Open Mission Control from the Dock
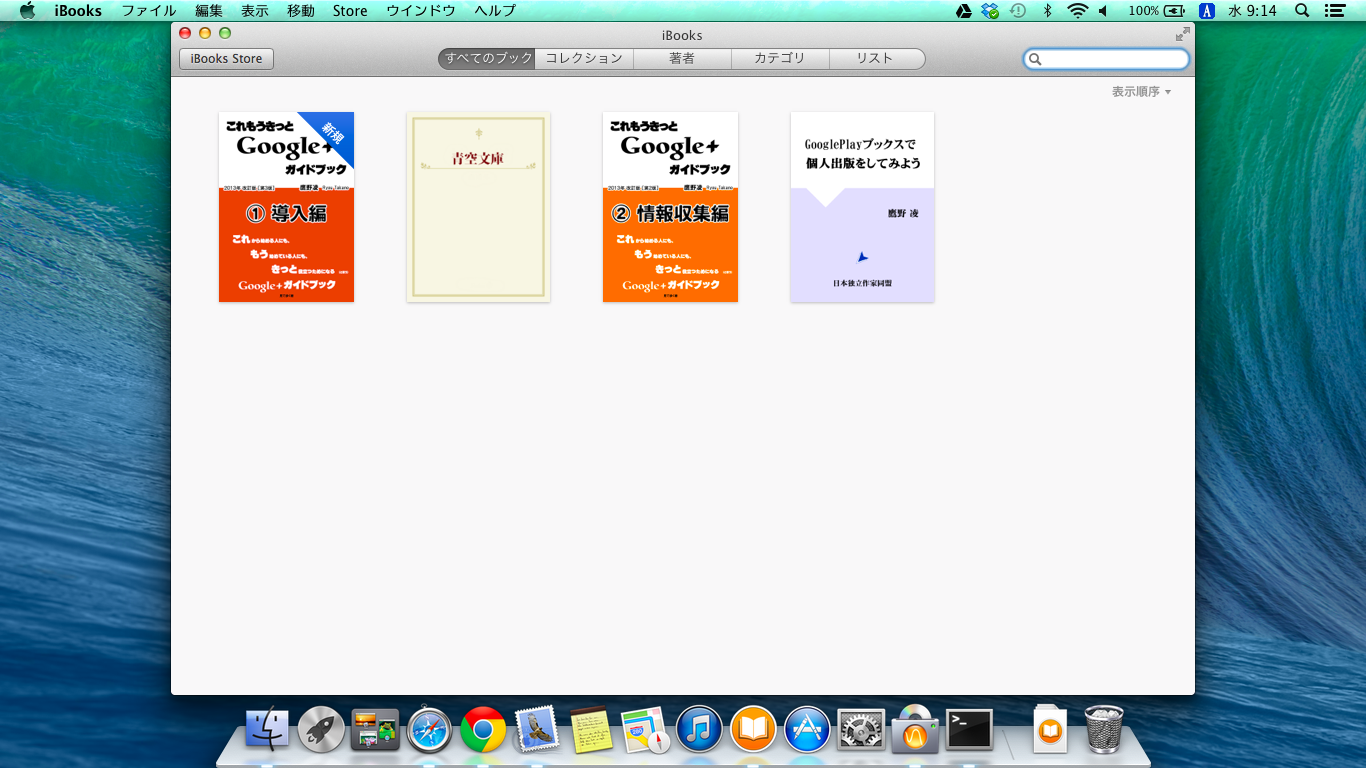The height and width of the screenshot is (768, 1366). coord(375,730)
